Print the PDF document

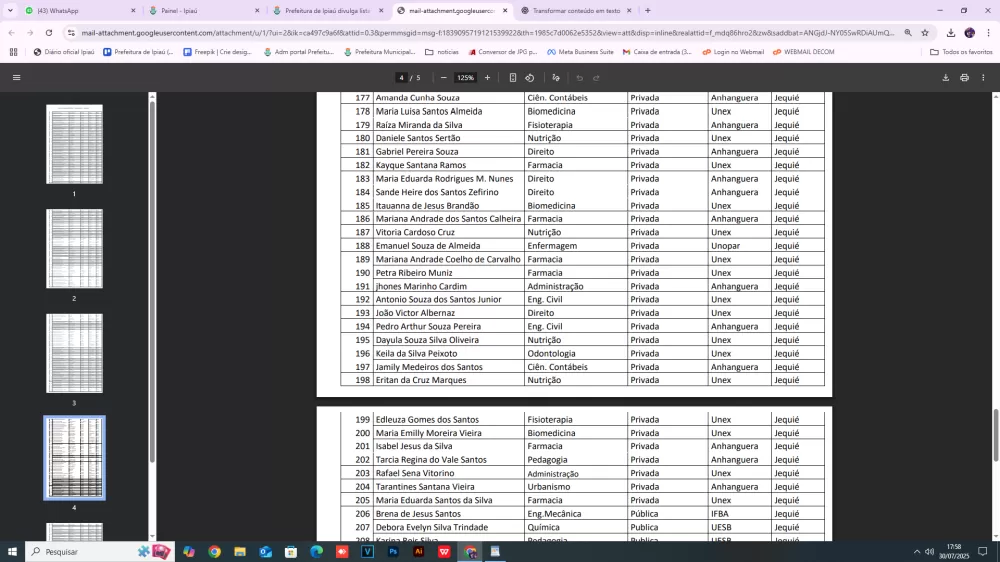[x=964, y=77]
